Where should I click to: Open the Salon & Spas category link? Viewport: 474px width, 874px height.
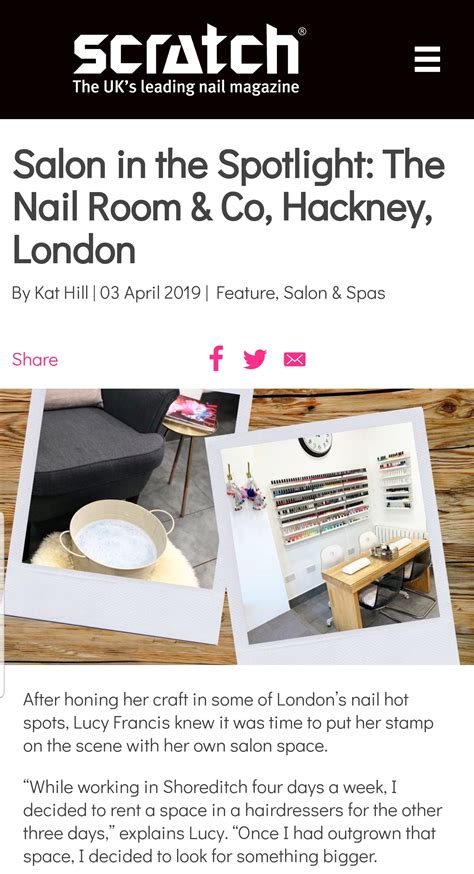coord(334,293)
